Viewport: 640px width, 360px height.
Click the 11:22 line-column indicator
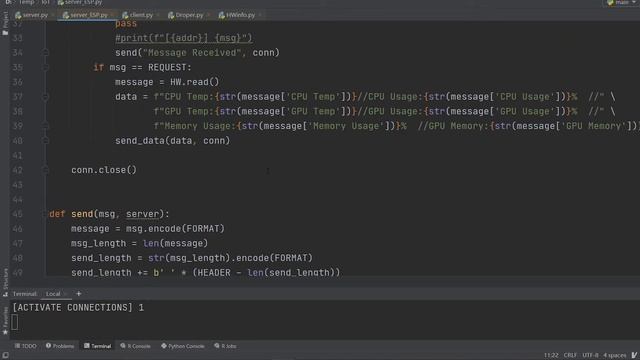(x=551, y=355)
